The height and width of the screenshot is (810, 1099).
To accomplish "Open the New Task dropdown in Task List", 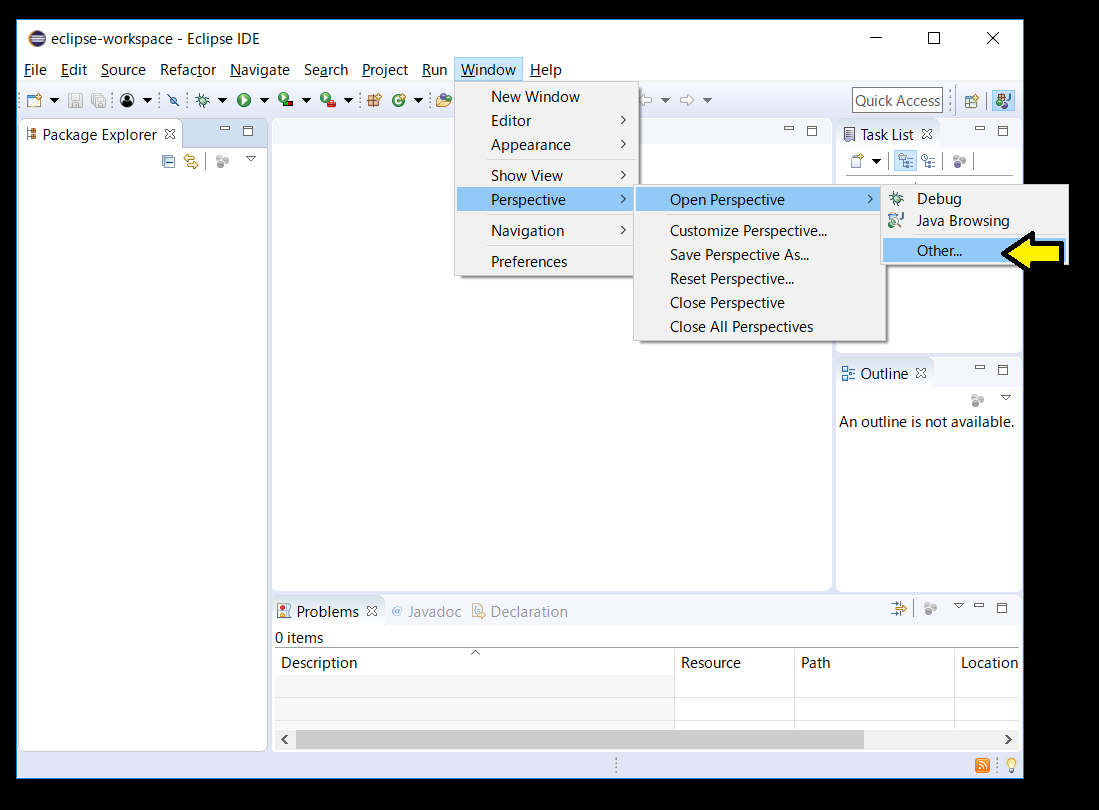I will [x=876, y=162].
